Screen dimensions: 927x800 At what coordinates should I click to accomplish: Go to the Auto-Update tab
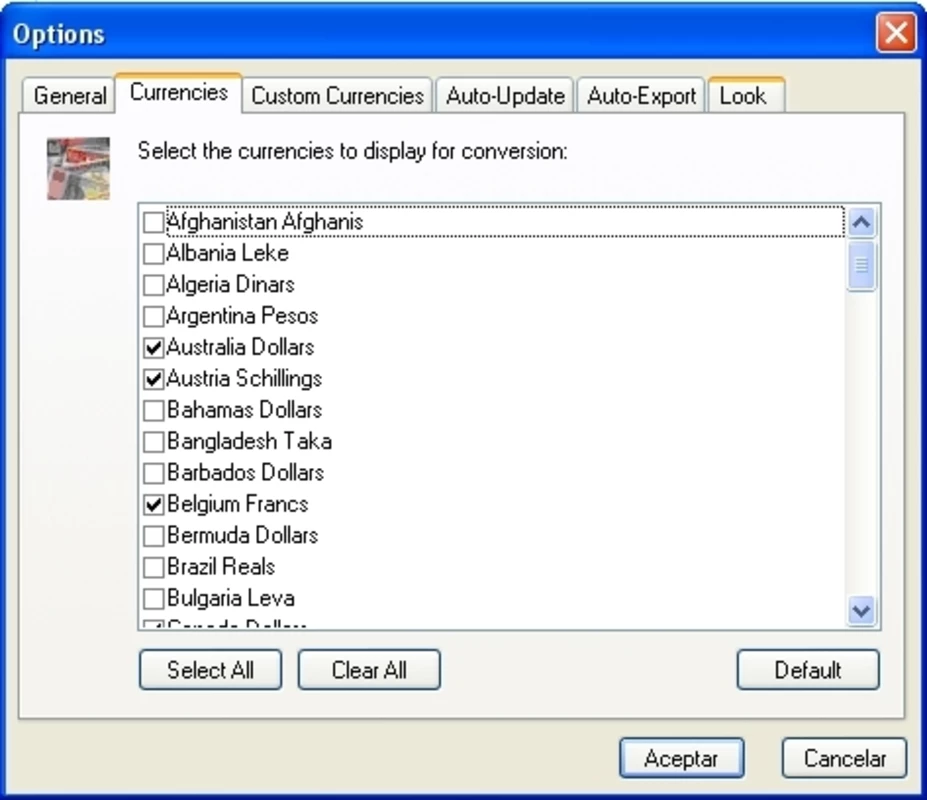pos(505,95)
